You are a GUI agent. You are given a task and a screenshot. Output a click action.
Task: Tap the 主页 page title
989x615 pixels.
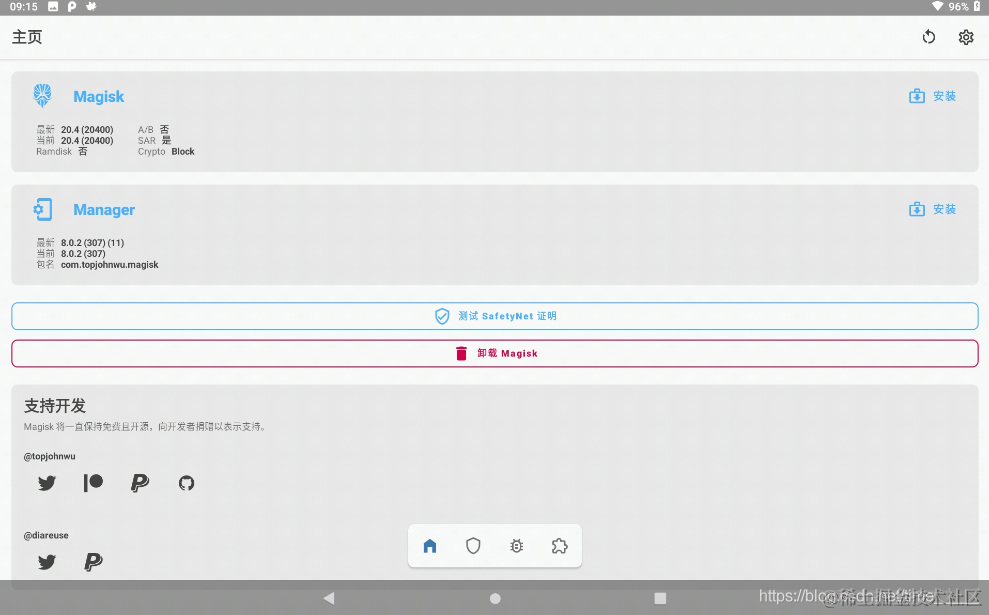tap(27, 37)
